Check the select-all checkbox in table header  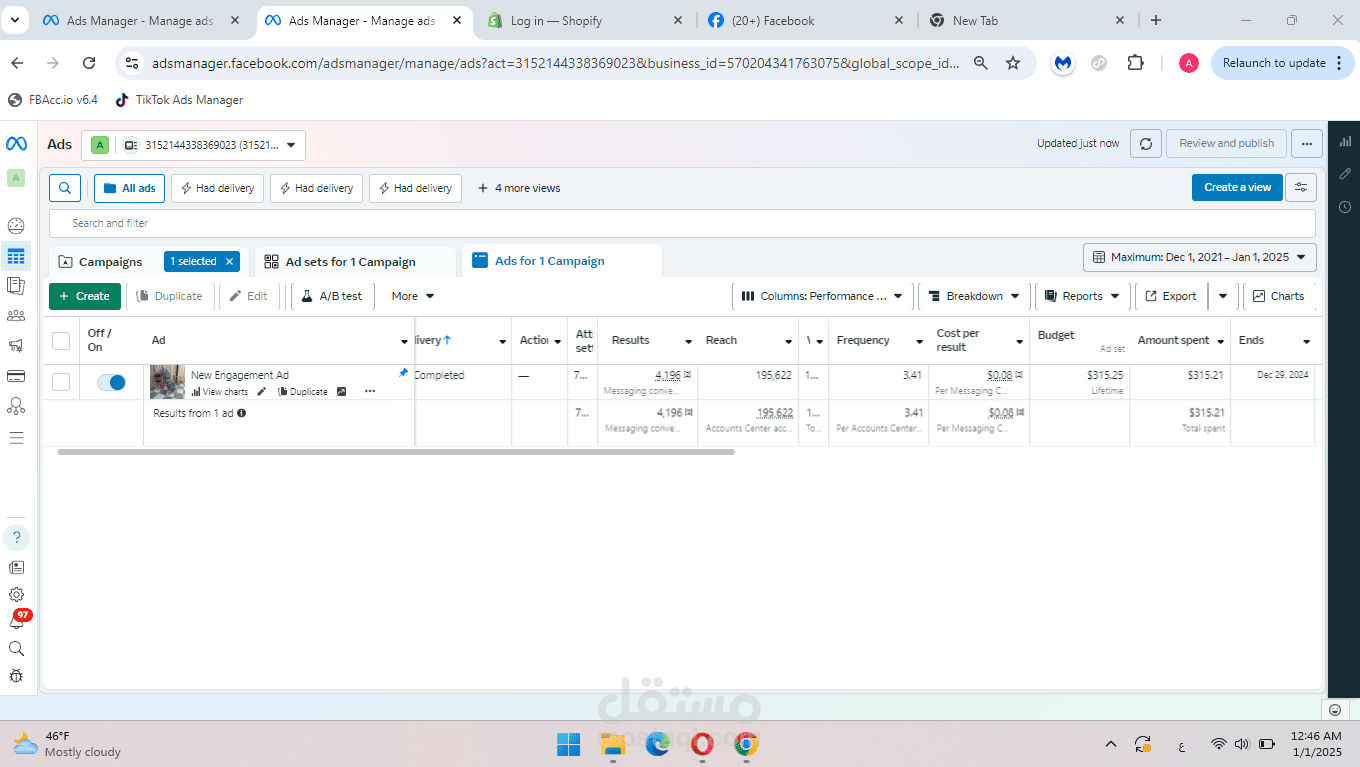61,341
